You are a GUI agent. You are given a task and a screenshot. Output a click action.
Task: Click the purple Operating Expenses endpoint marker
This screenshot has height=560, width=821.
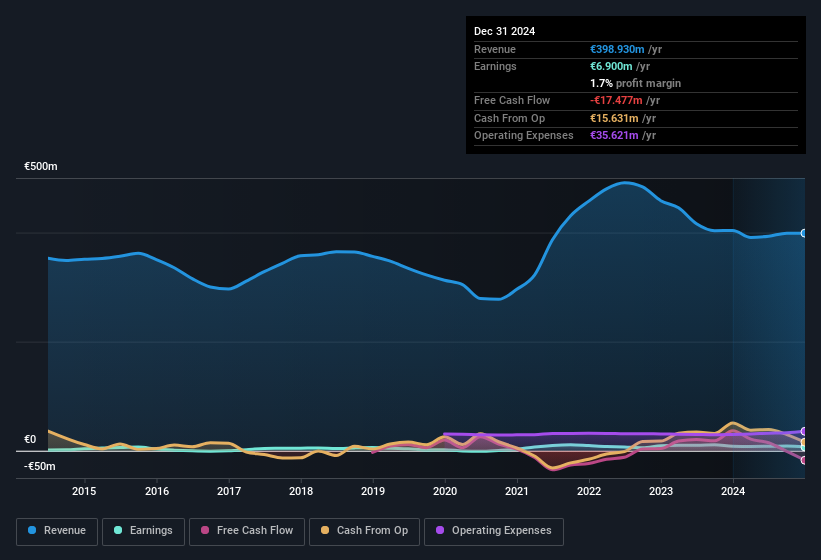coord(804,432)
